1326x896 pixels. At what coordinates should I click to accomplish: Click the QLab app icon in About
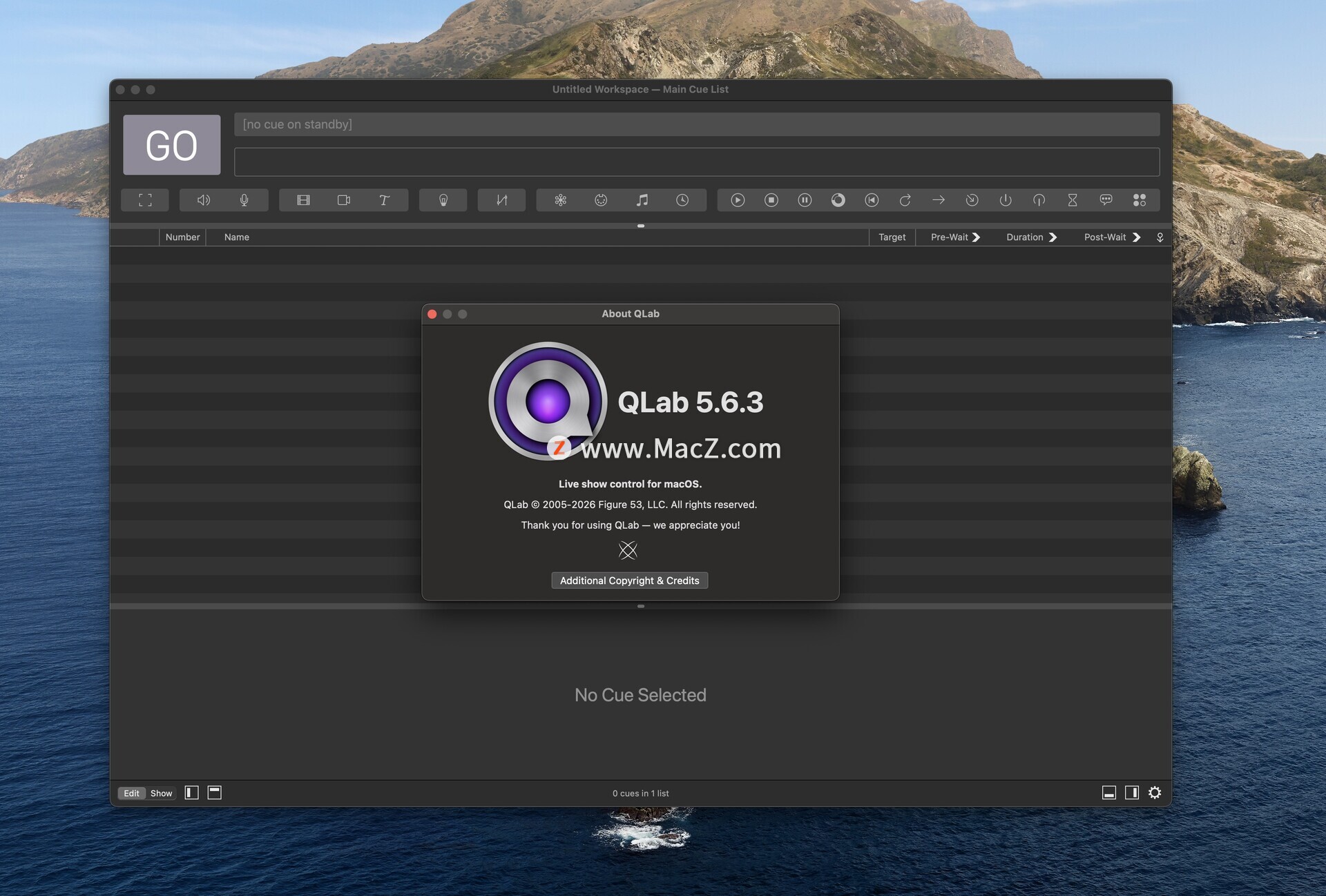tap(548, 401)
